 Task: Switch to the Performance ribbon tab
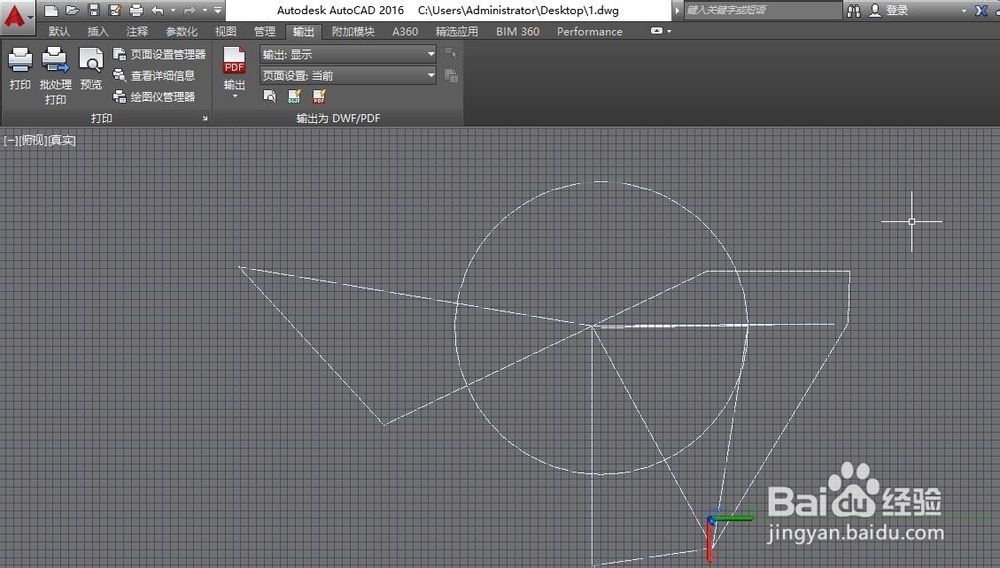click(x=589, y=31)
